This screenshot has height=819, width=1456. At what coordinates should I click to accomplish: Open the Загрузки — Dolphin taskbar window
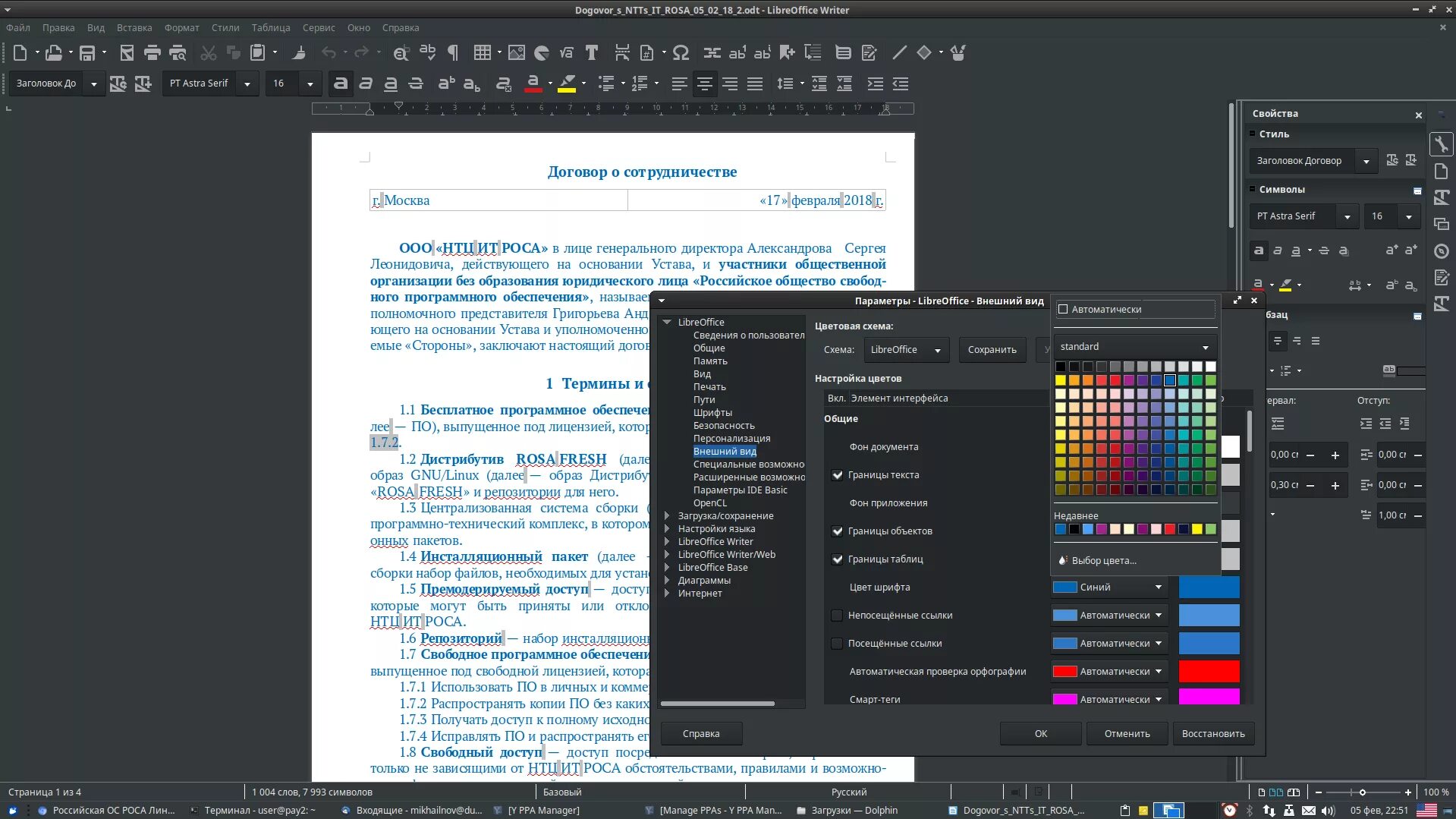(847, 811)
